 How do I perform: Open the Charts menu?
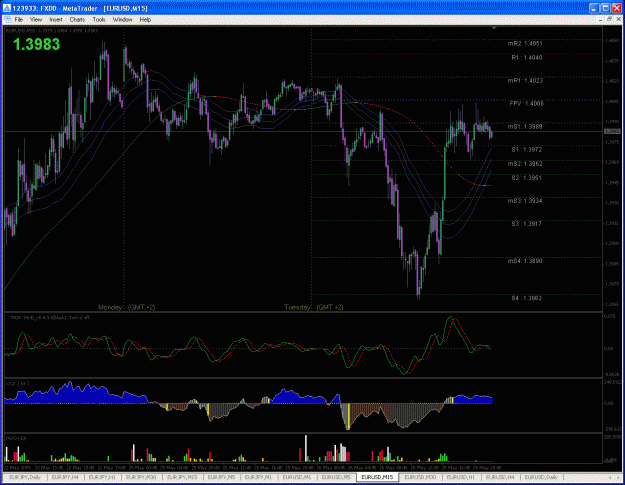tap(77, 20)
